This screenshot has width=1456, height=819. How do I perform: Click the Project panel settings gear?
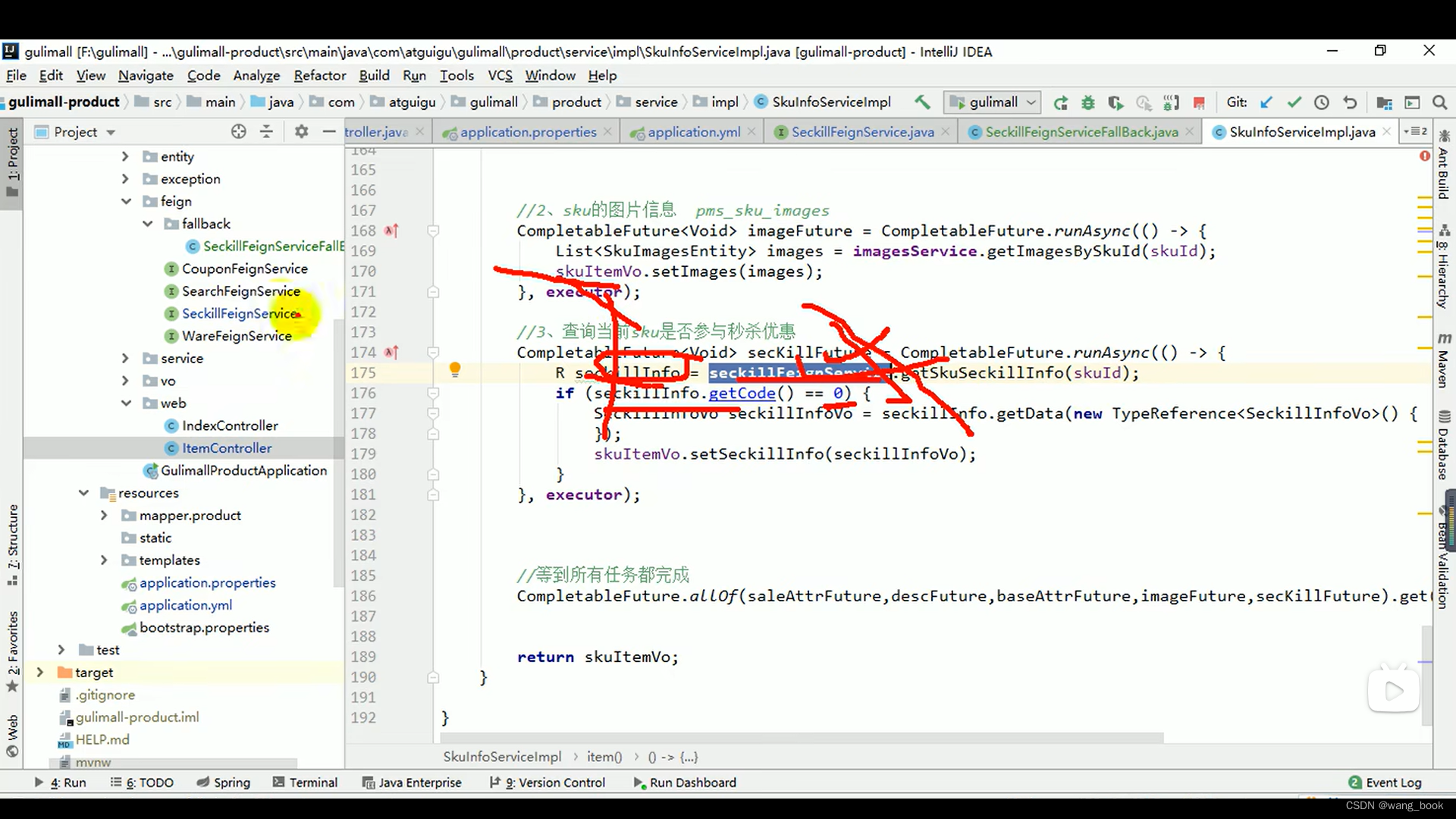pyautogui.click(x=301, y=132)
